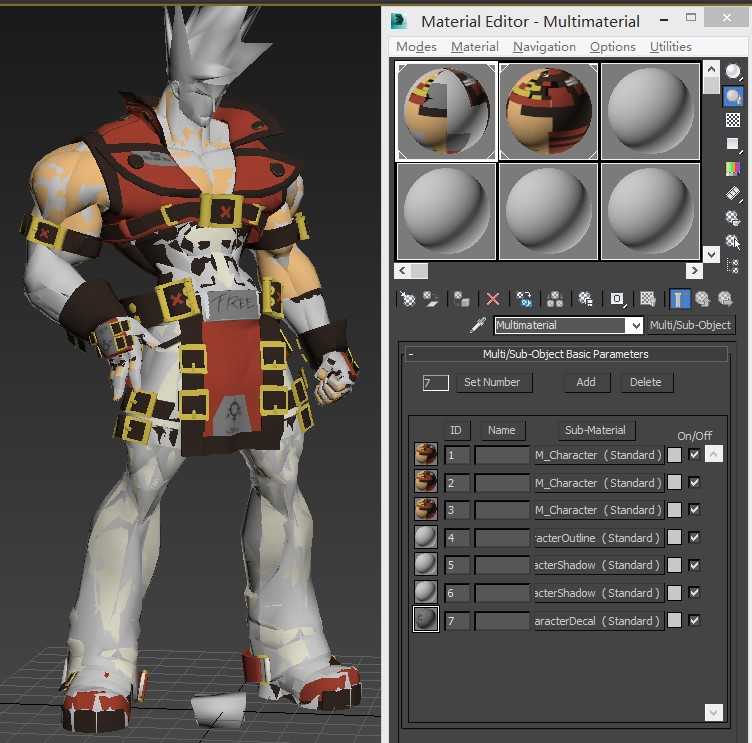The height and width of the screenshot is (743, 752).
Task: Click the Get Material icon
Action: point(407,299)
